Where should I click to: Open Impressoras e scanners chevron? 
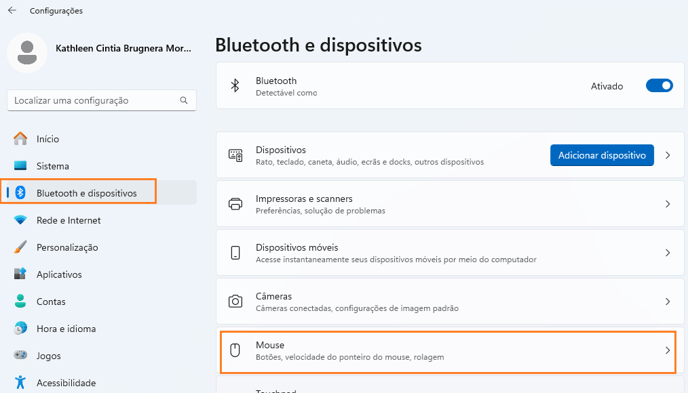[x=668, y=204]
